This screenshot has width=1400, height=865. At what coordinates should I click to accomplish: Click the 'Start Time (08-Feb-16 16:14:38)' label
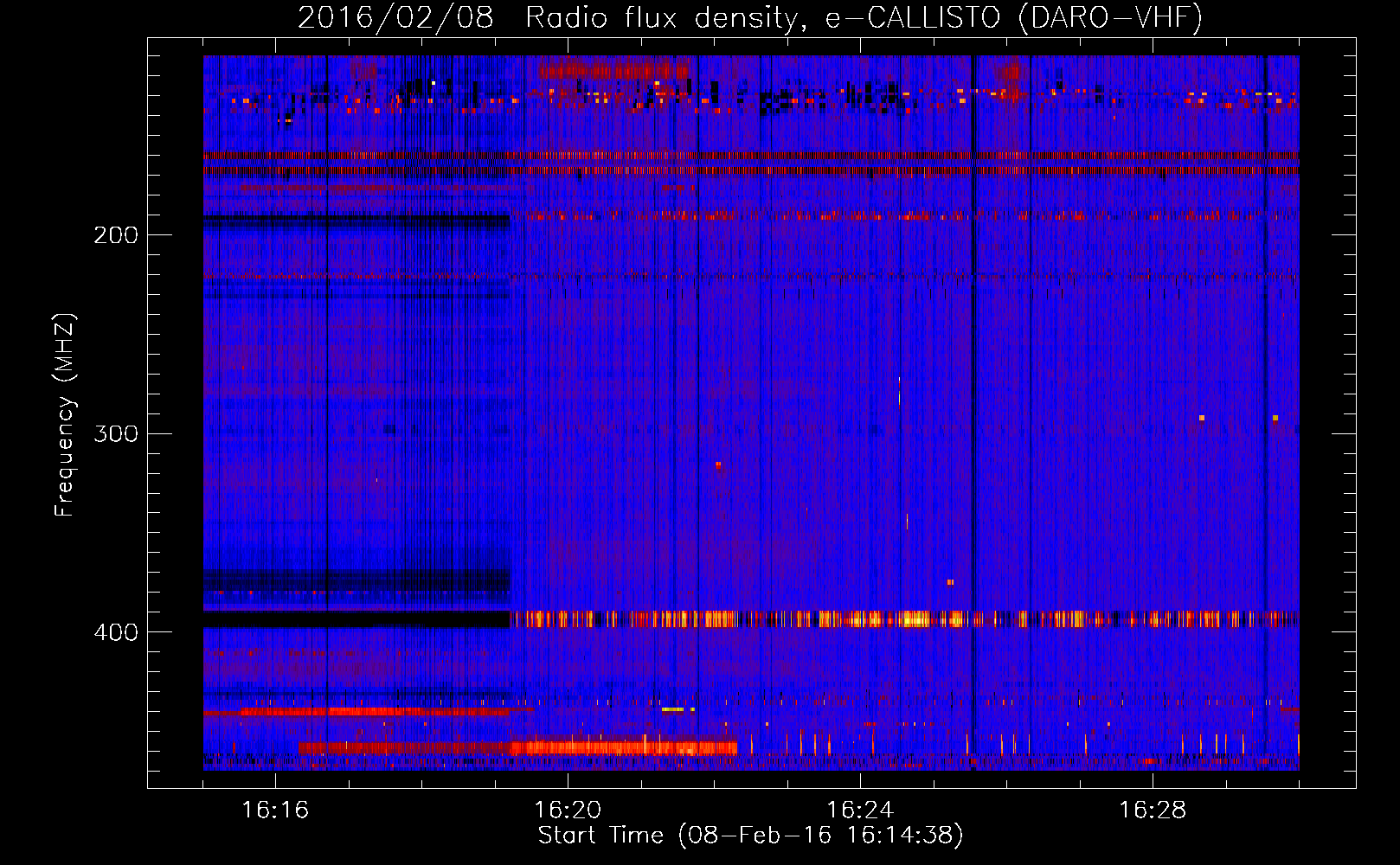tap(750, 836)
